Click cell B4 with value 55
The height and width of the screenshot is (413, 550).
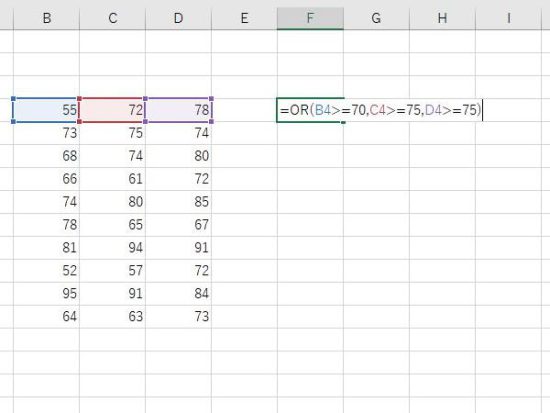[46, 110]
